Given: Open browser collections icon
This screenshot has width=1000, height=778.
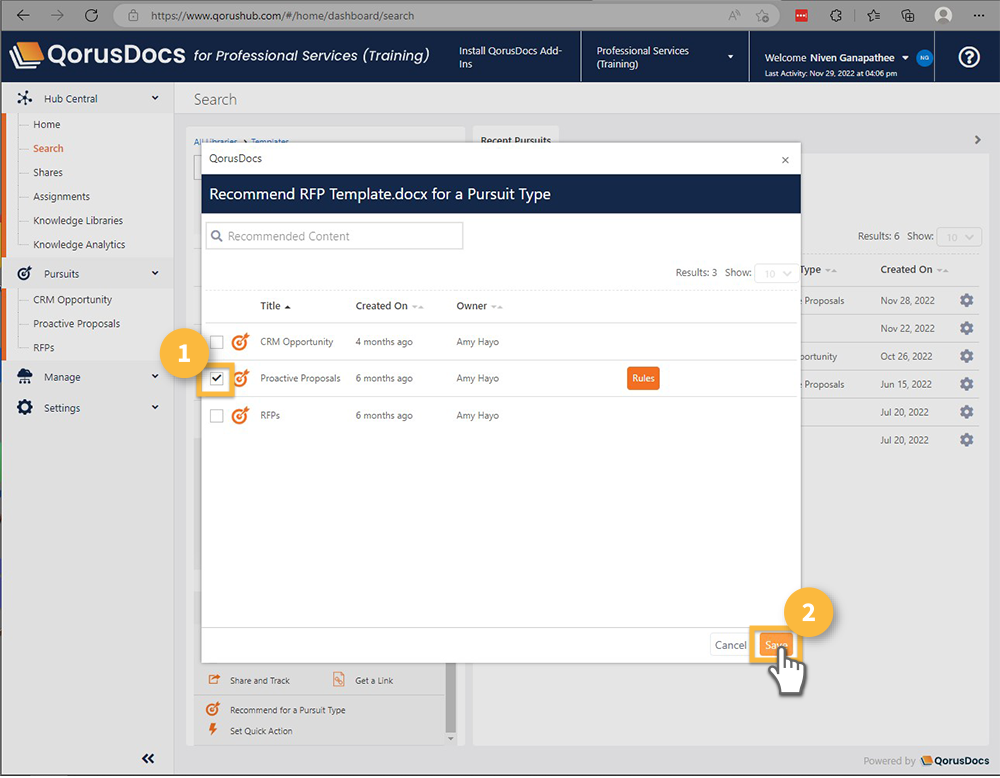Looking at the screenshot, I should point(908,15).
